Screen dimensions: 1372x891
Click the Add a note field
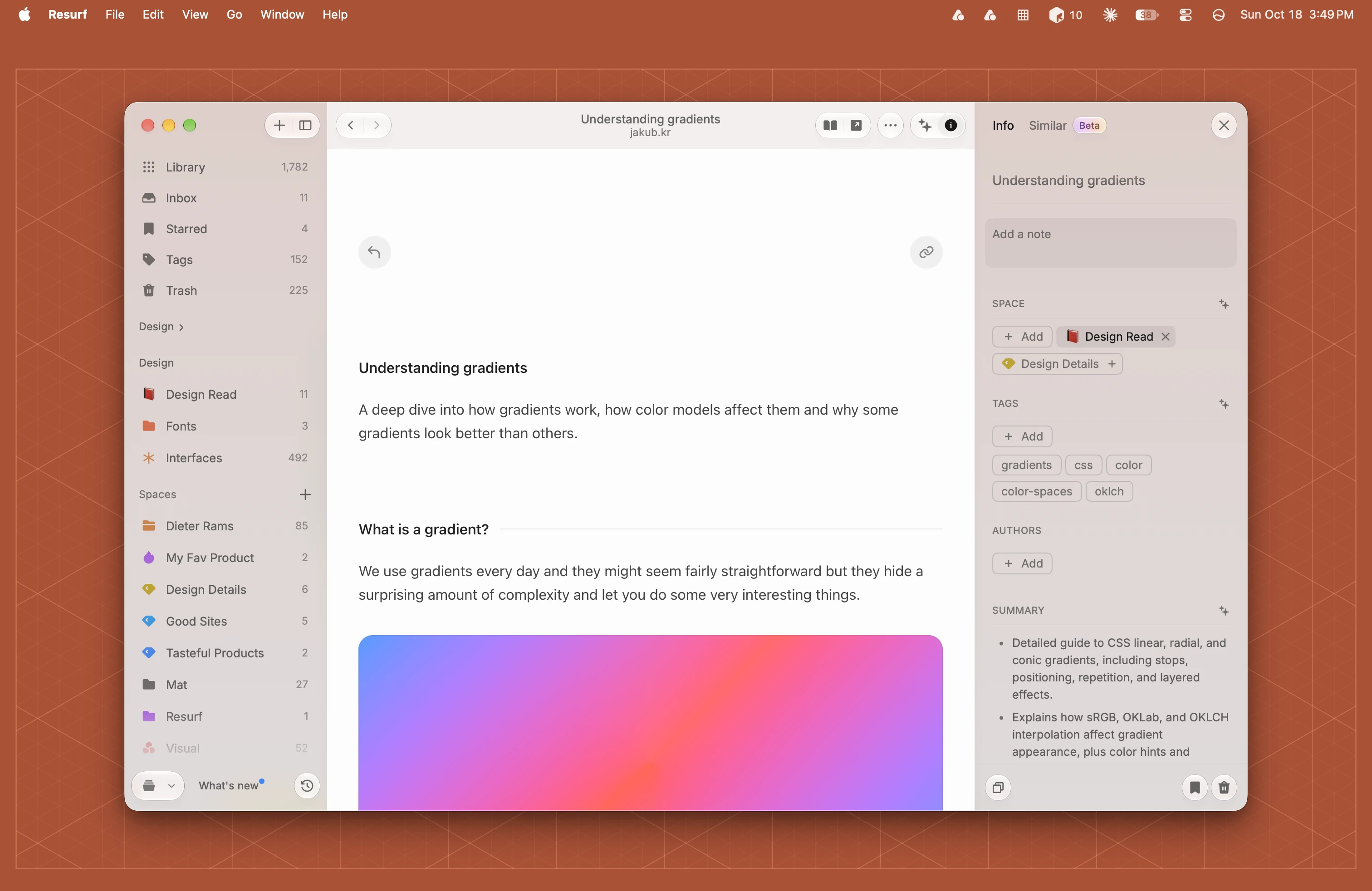point(1110,243)
